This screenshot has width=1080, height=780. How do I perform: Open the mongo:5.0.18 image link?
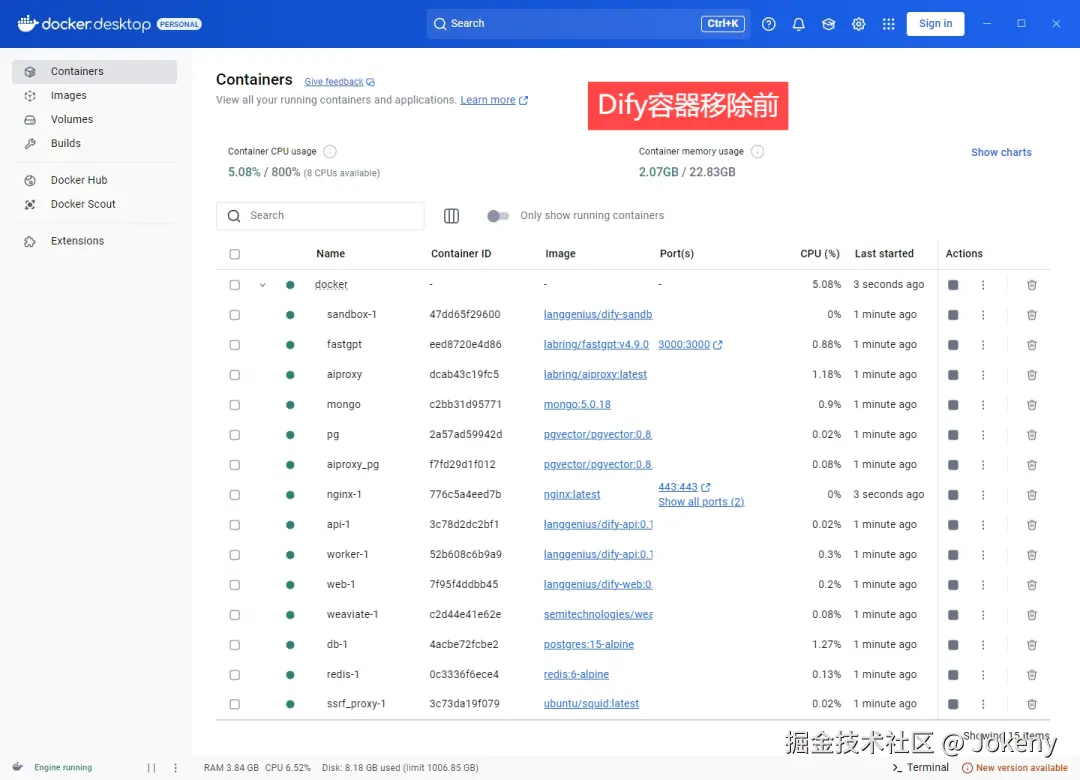577,404
